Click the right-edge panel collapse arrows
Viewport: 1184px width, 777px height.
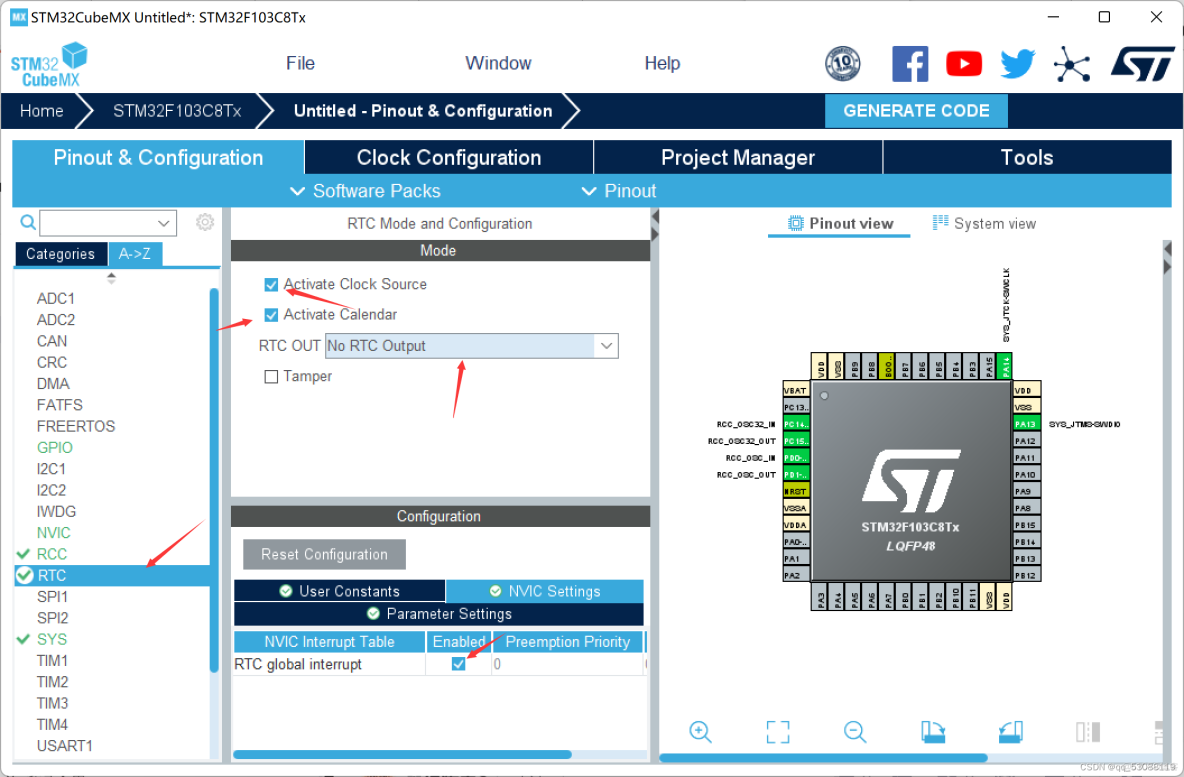point(1167,258)
